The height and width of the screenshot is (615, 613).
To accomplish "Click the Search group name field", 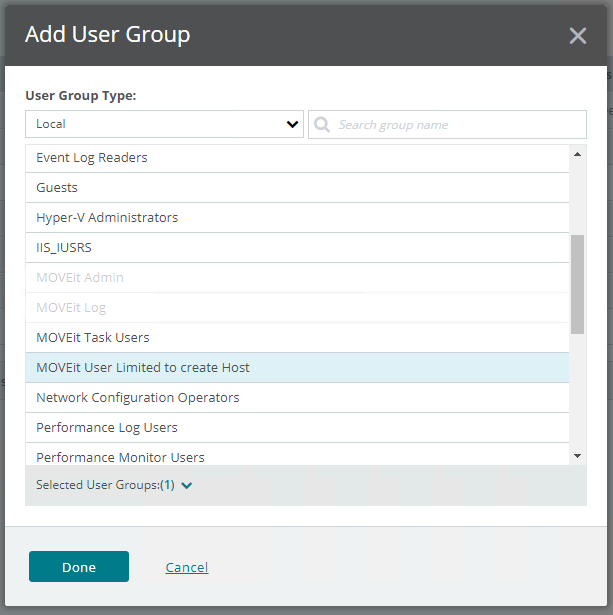I will point(447,124).
